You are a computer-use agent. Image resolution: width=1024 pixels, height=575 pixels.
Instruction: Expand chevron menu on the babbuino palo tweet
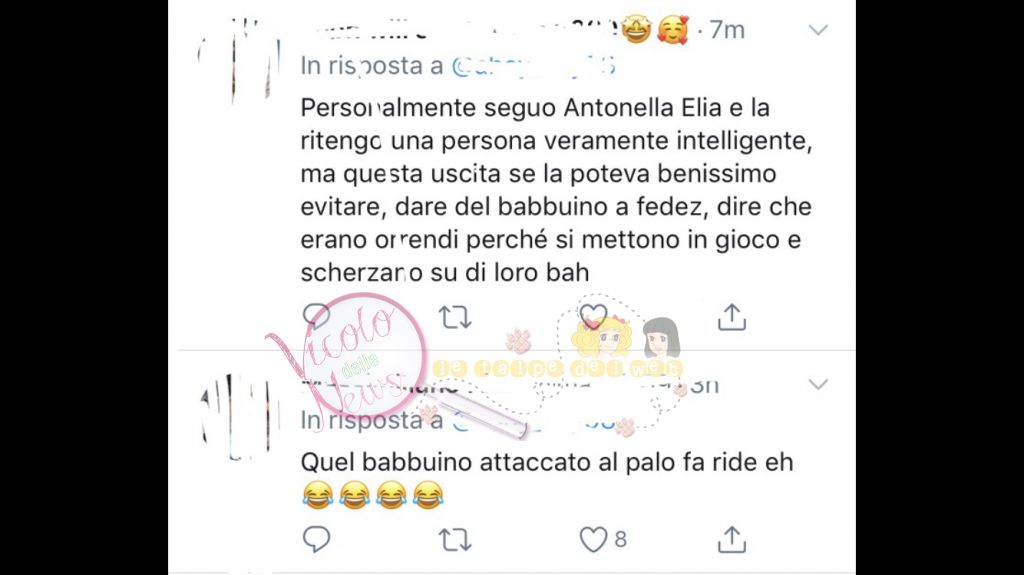click(x=818, y=384)
